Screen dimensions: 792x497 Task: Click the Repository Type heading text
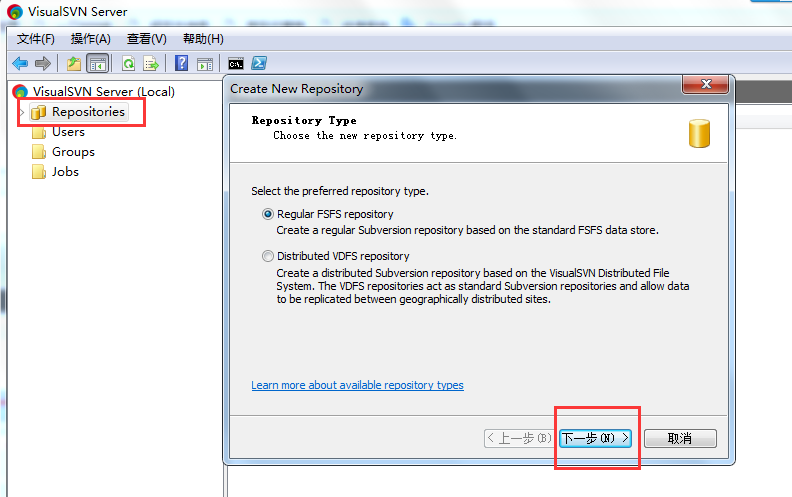pos(304,121)
